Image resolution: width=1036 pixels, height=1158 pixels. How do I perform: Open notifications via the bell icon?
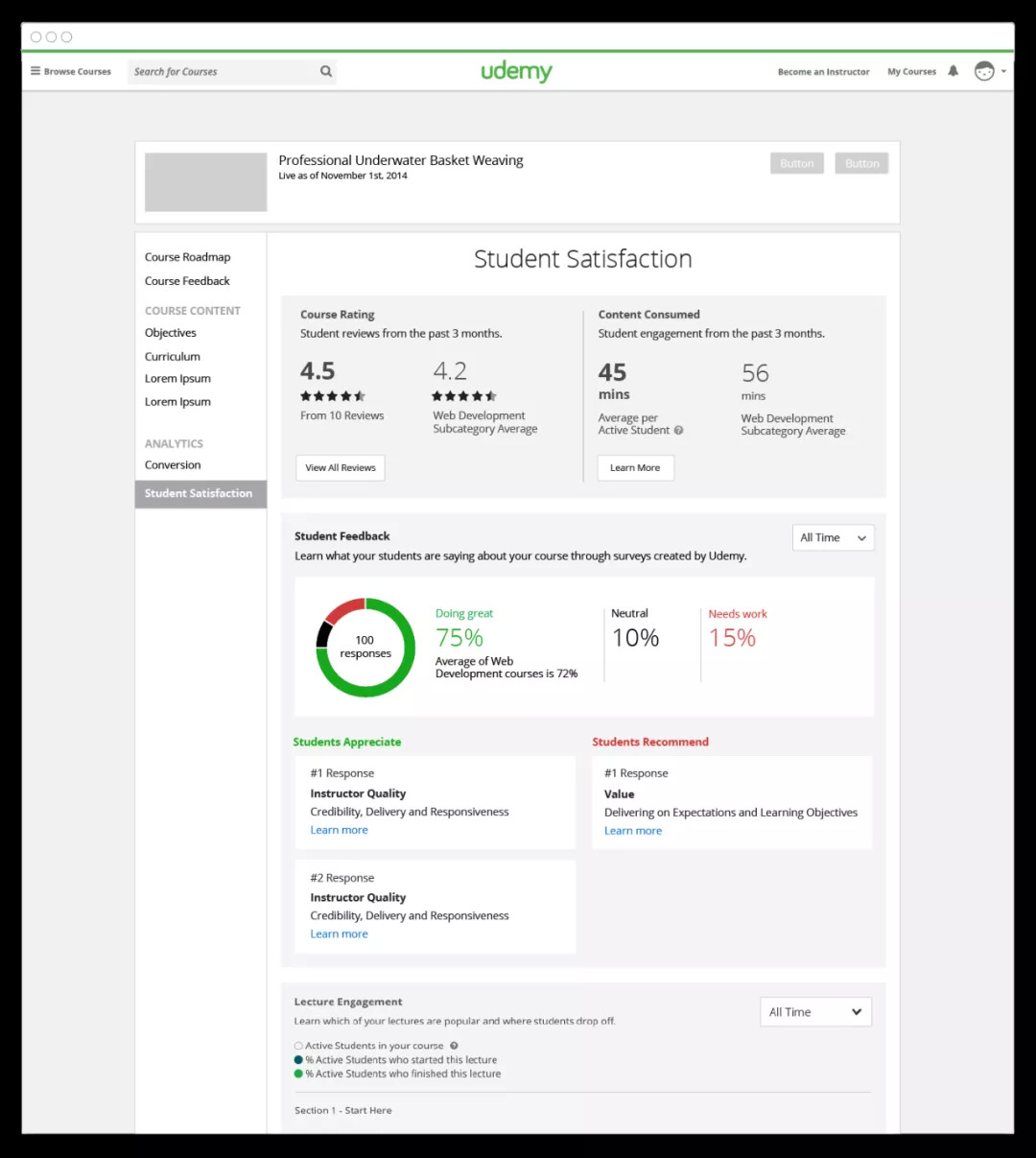coord(953,71)
